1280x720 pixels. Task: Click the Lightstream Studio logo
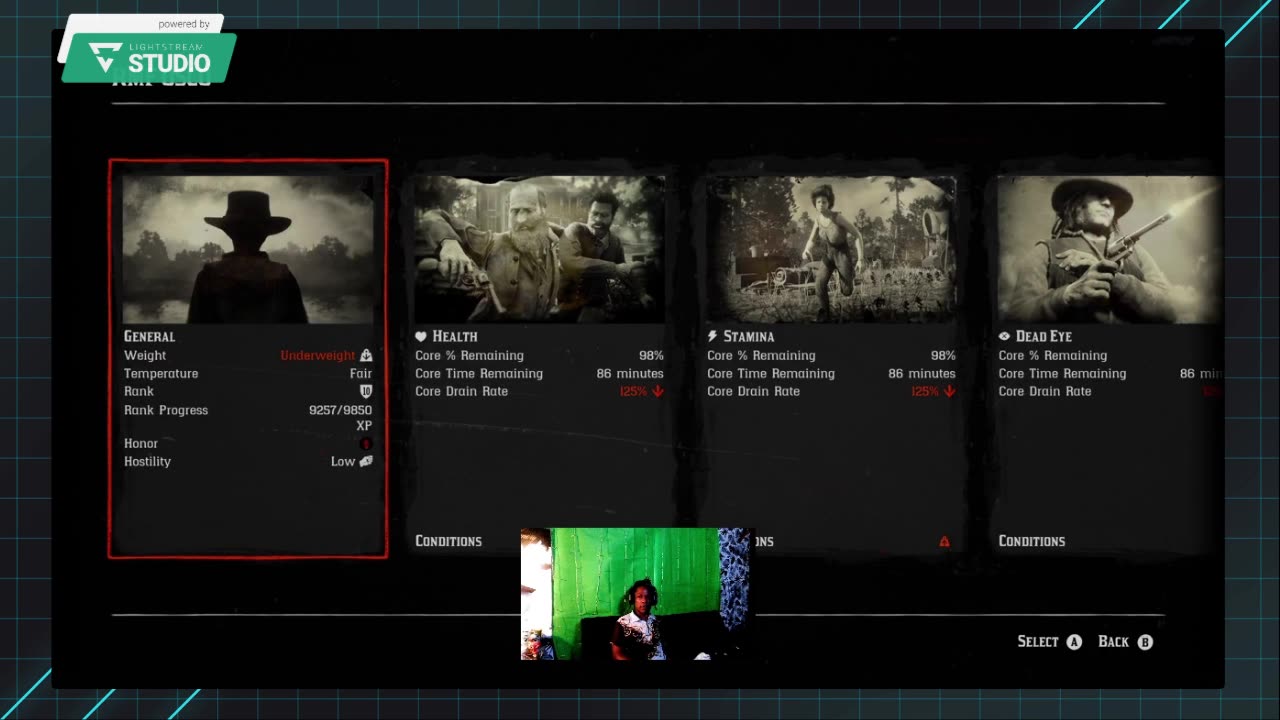[x=150, y=56]
